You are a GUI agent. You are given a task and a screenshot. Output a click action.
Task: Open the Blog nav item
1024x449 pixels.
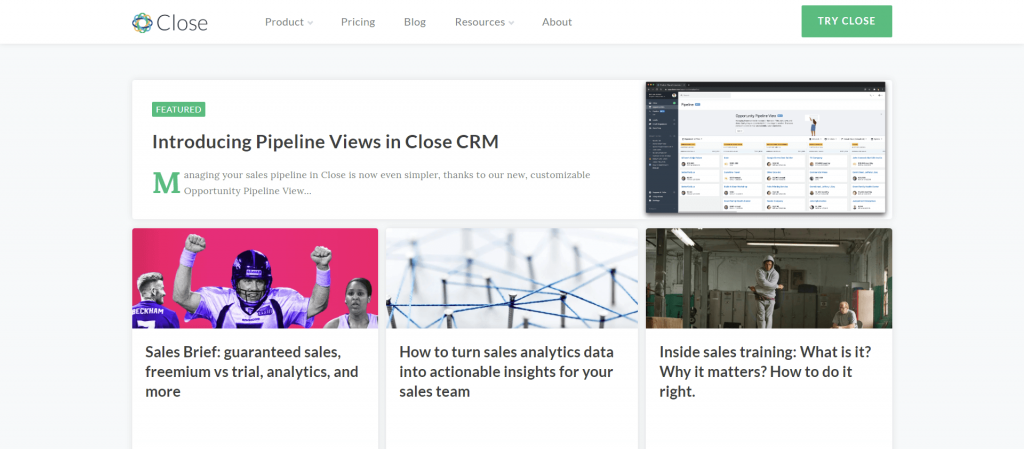pyautogui.click(x=415, y=22)
